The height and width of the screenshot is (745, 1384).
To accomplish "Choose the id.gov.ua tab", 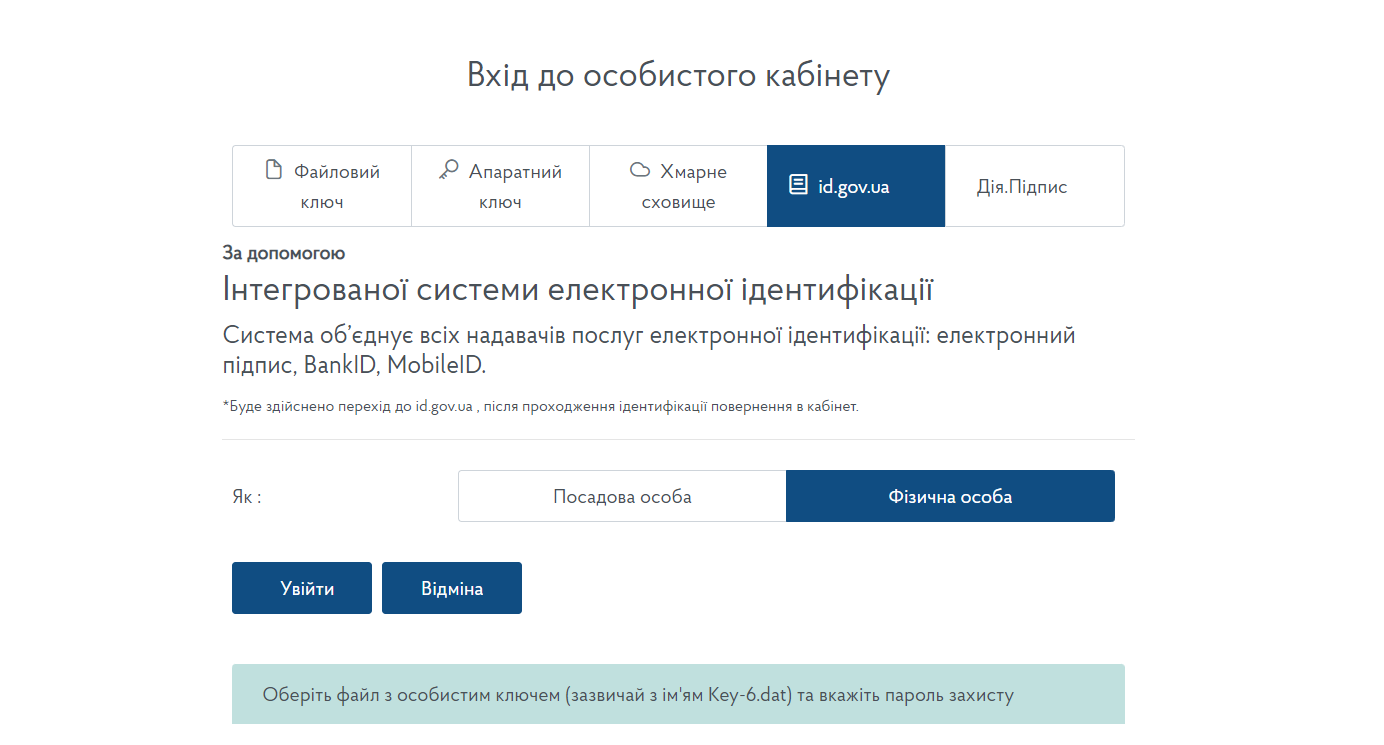I will click(856, 186).
